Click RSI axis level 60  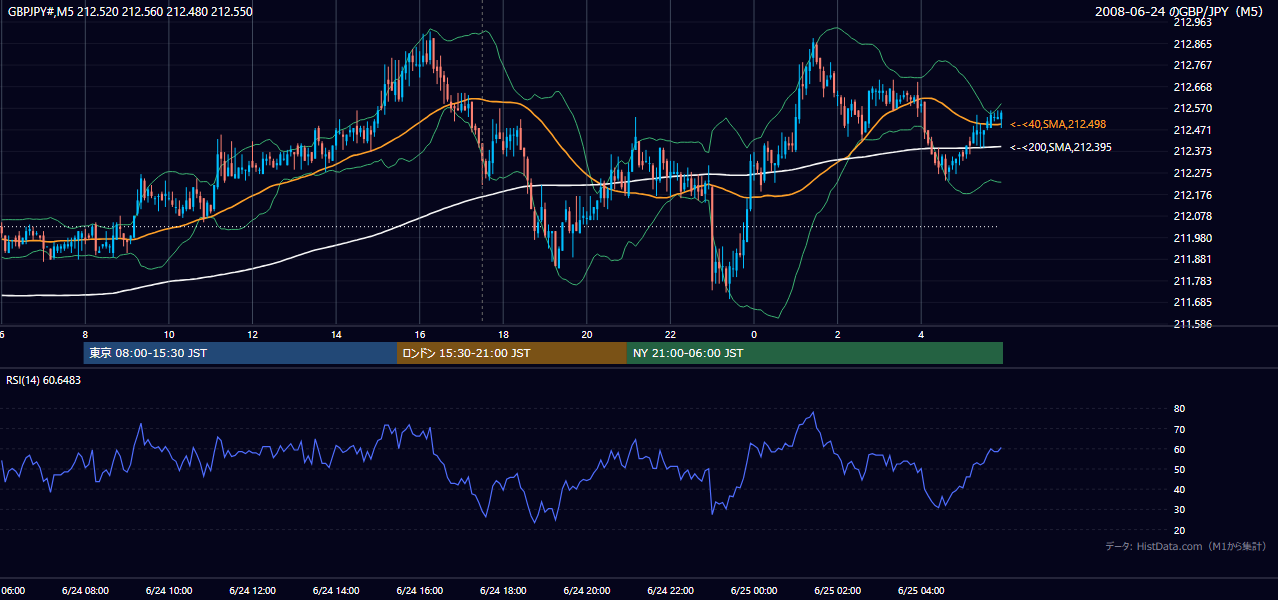pyautogui.click(x=1179, y=449)
